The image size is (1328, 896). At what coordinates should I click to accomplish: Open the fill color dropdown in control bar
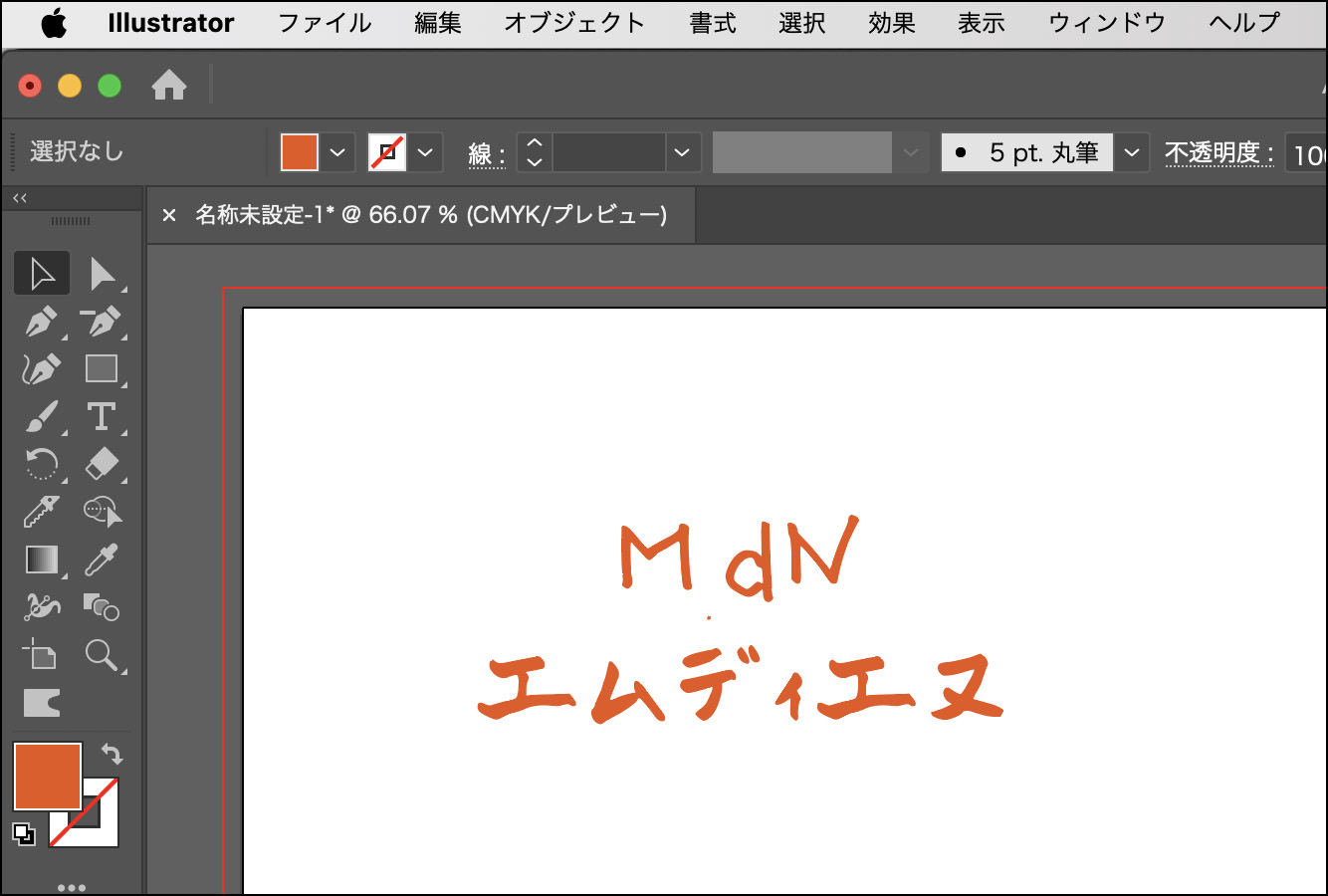pos(337,152)
